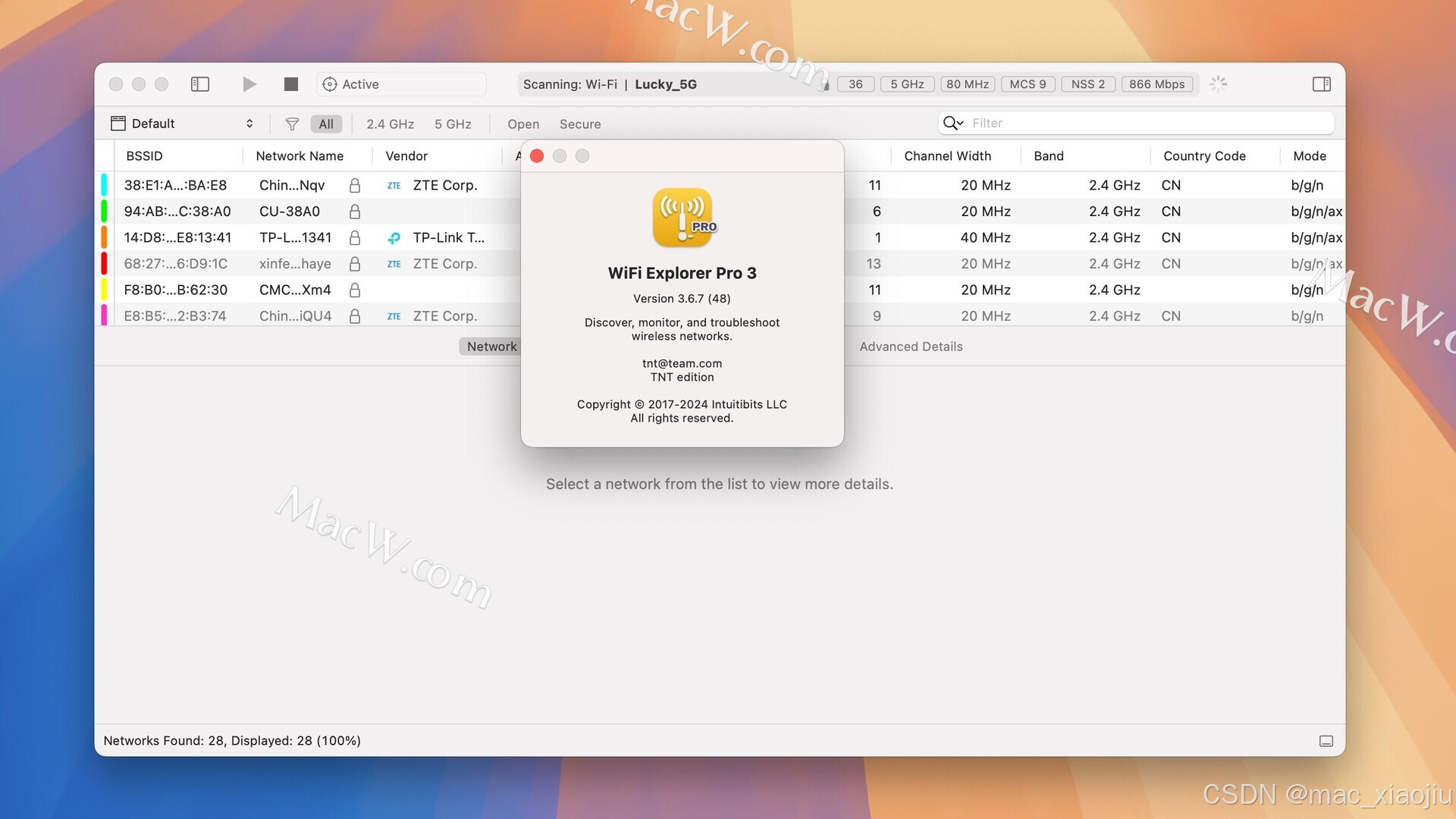Click lock icon on CU-38A0 row
Screen dimensions: 1456x819
coord(354,212)
